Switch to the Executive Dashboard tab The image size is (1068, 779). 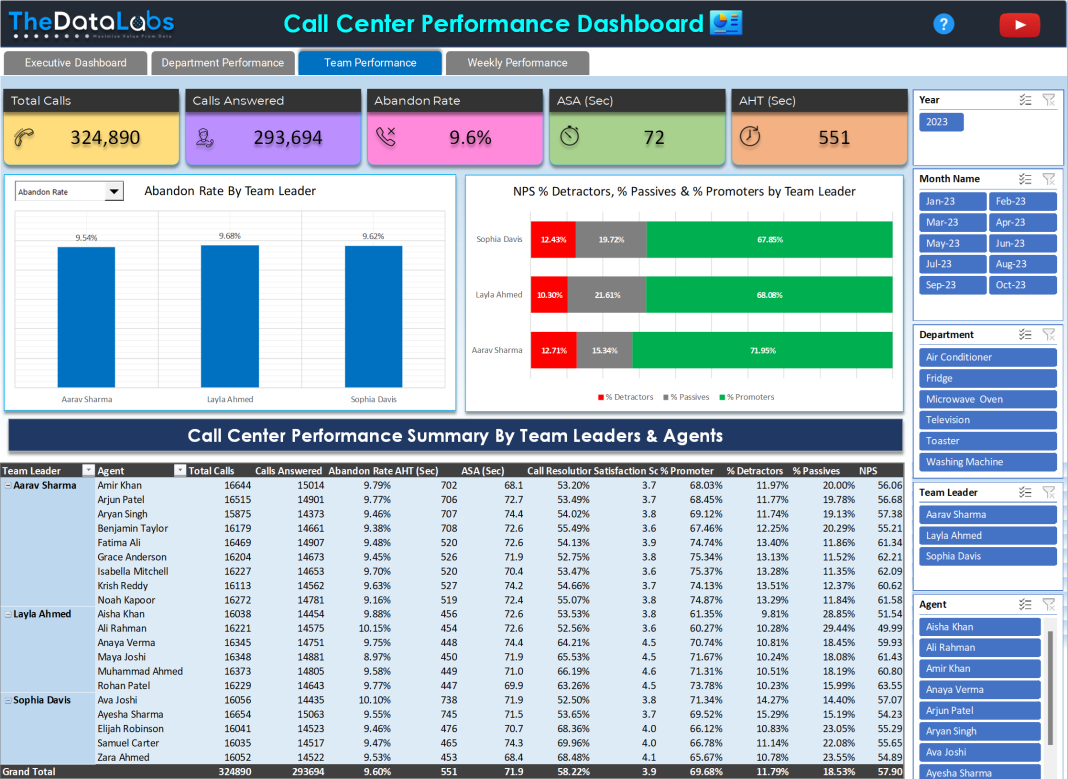tap(74, 62)
